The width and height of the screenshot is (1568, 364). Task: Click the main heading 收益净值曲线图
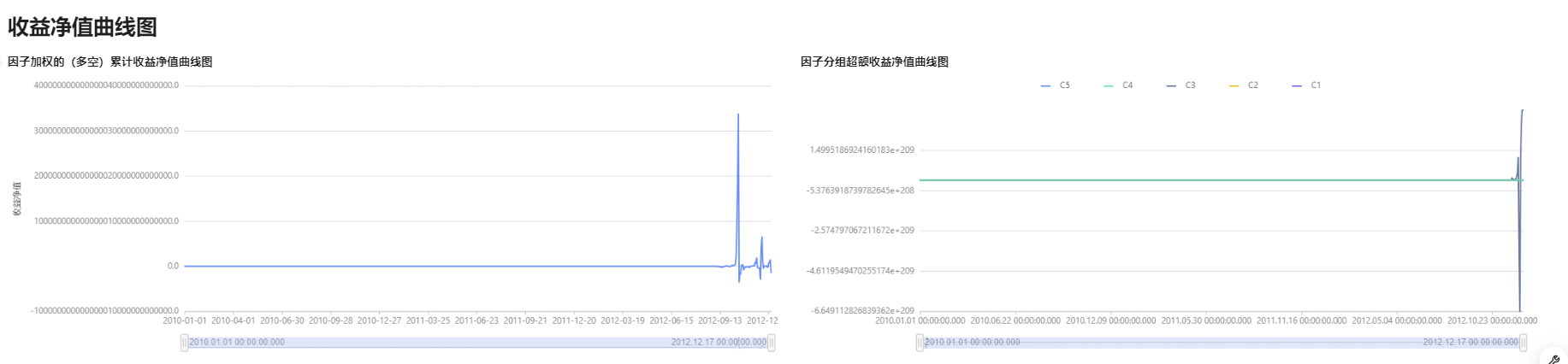(82, 27)
